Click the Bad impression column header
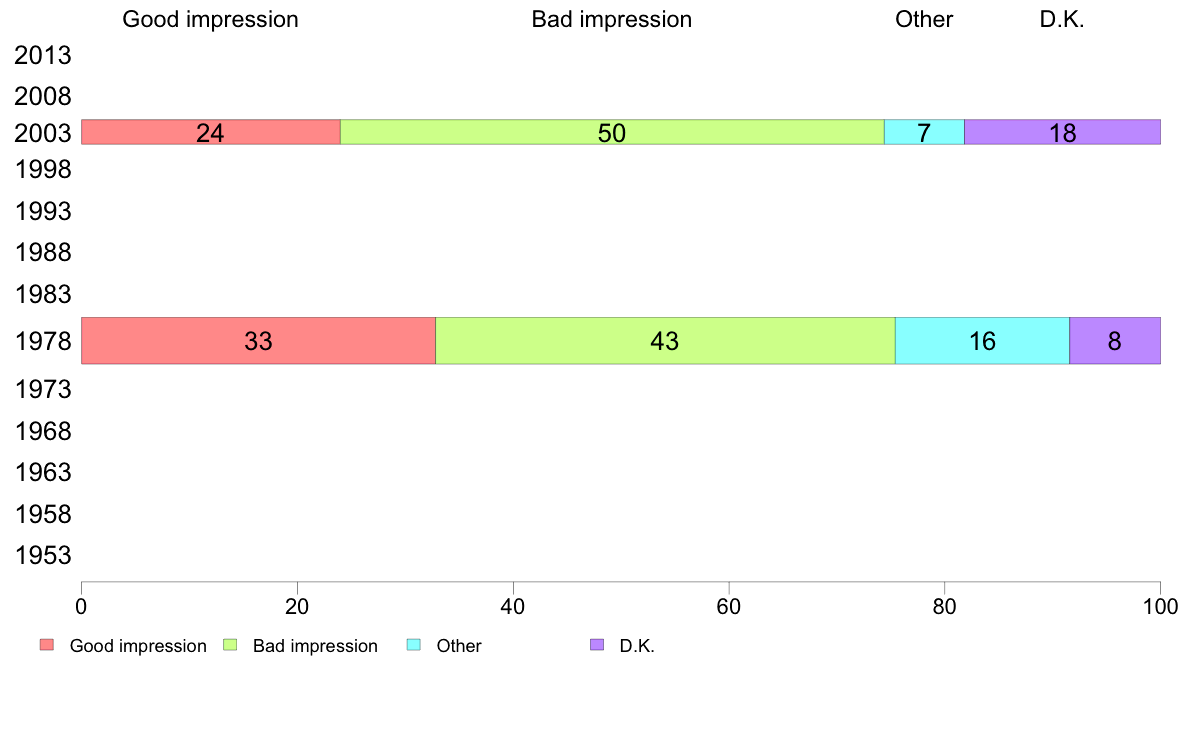Screen dimensions: 1188x736 coord(611,20)
